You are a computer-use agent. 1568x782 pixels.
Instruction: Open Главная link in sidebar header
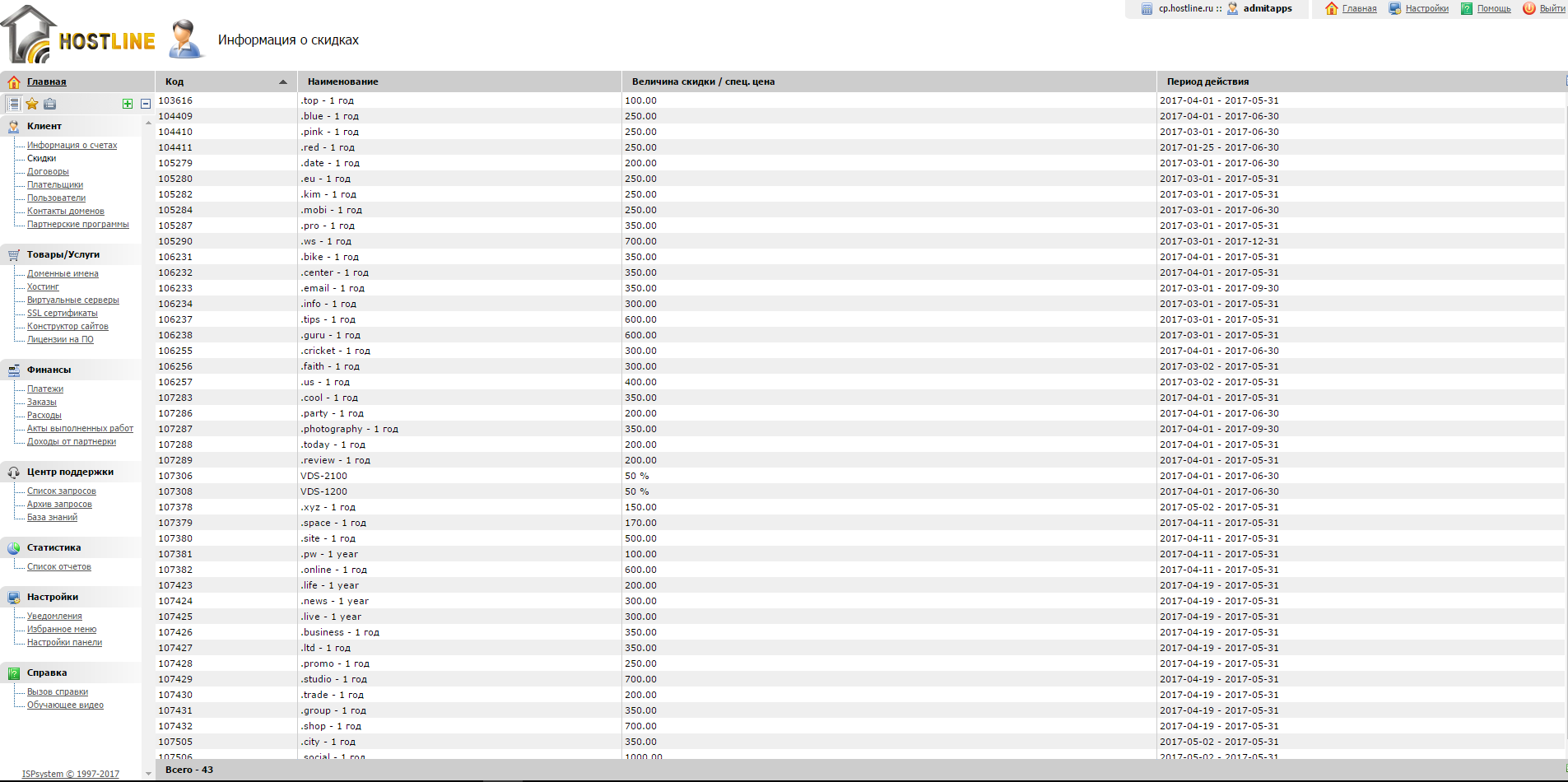47,81
